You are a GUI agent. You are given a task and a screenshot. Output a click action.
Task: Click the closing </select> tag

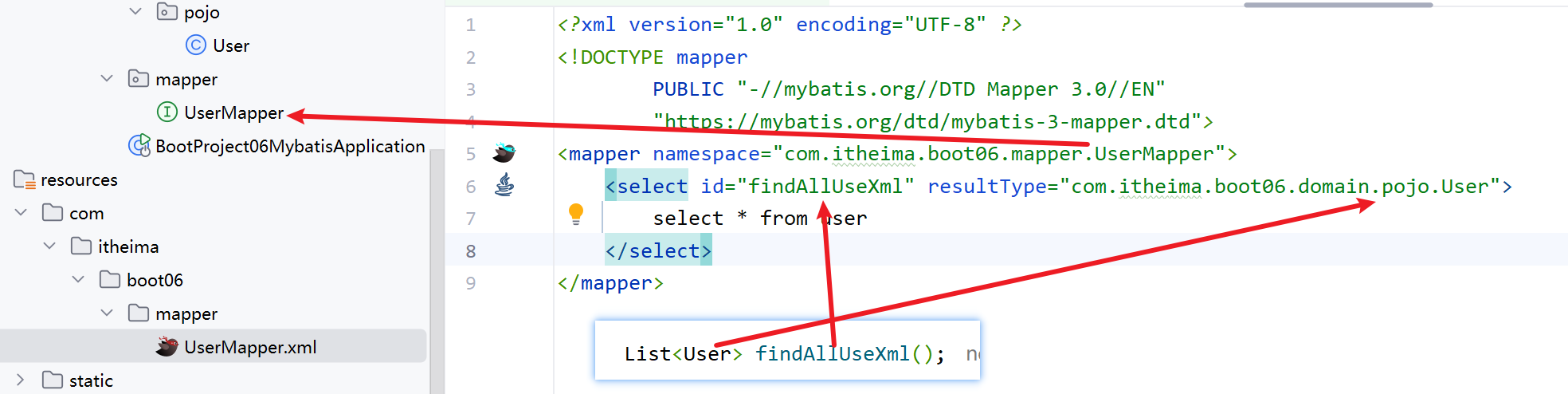pos(658,251)
